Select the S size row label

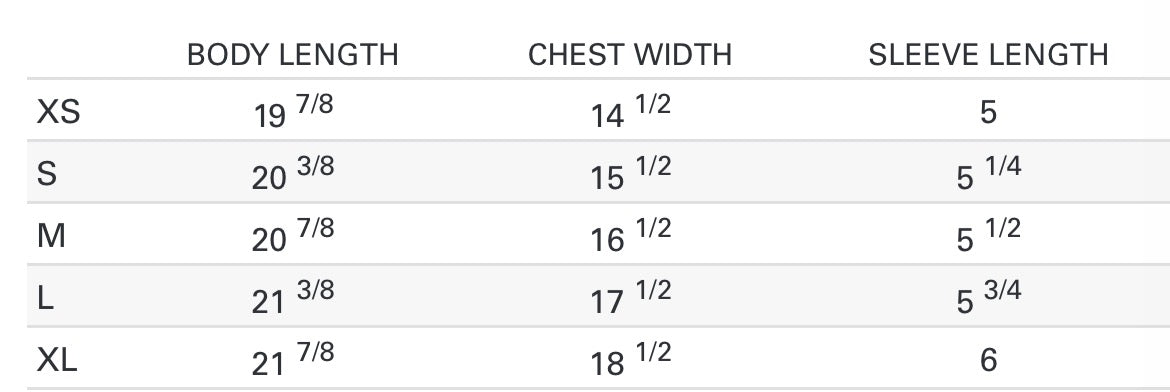click(x=46, y=175)
